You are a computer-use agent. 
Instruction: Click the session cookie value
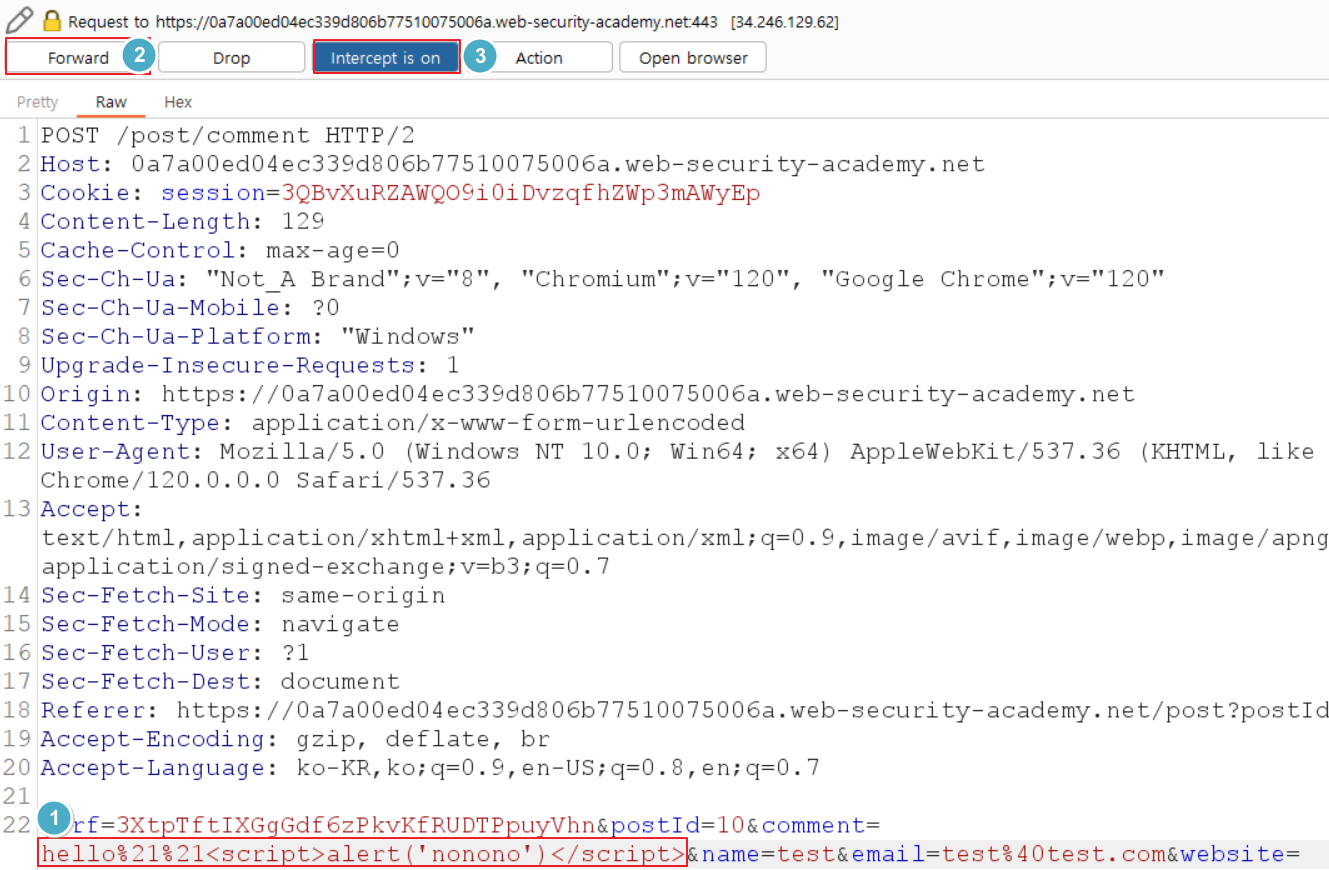(520, 194)
